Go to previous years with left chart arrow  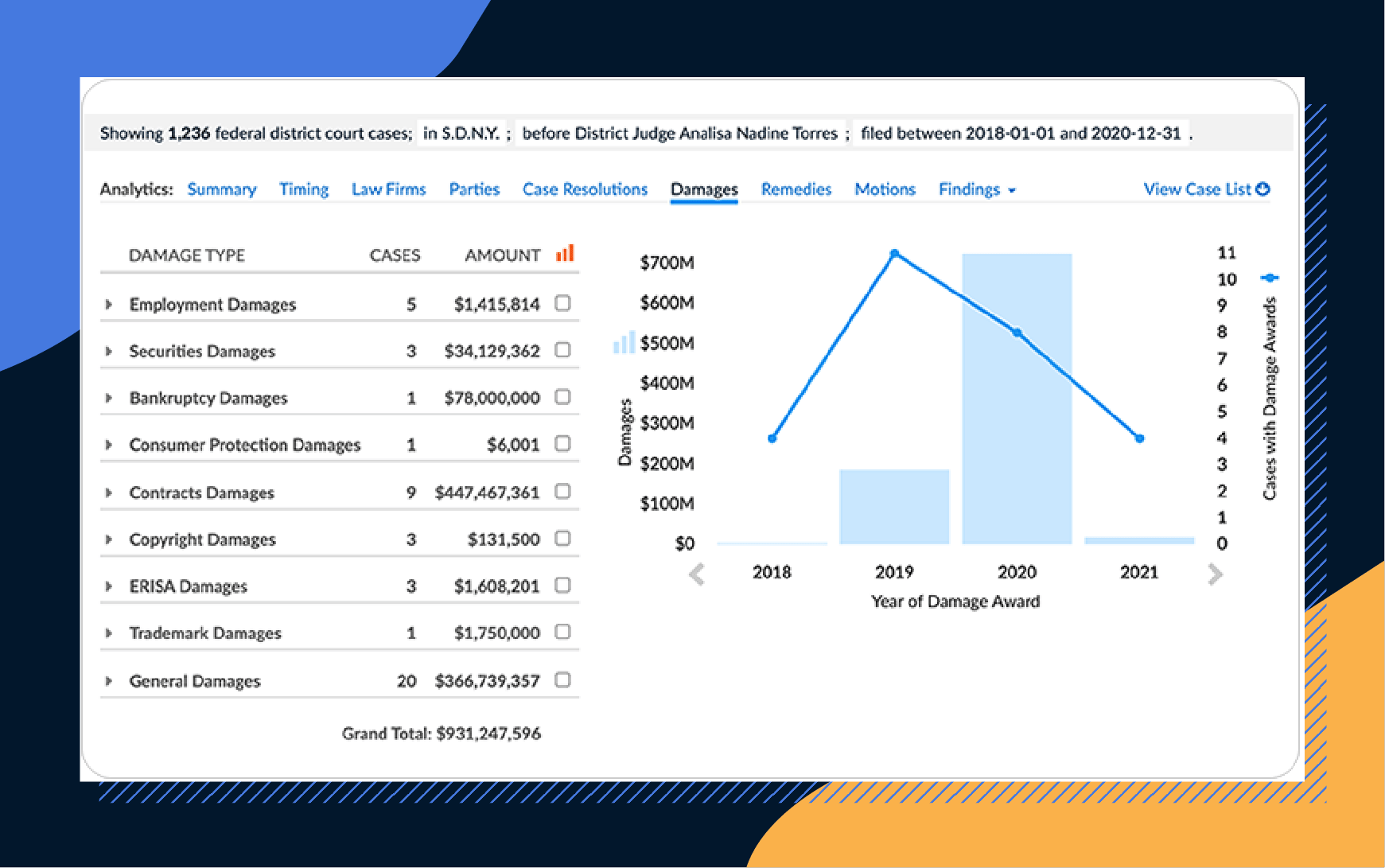tap(697, 573)
